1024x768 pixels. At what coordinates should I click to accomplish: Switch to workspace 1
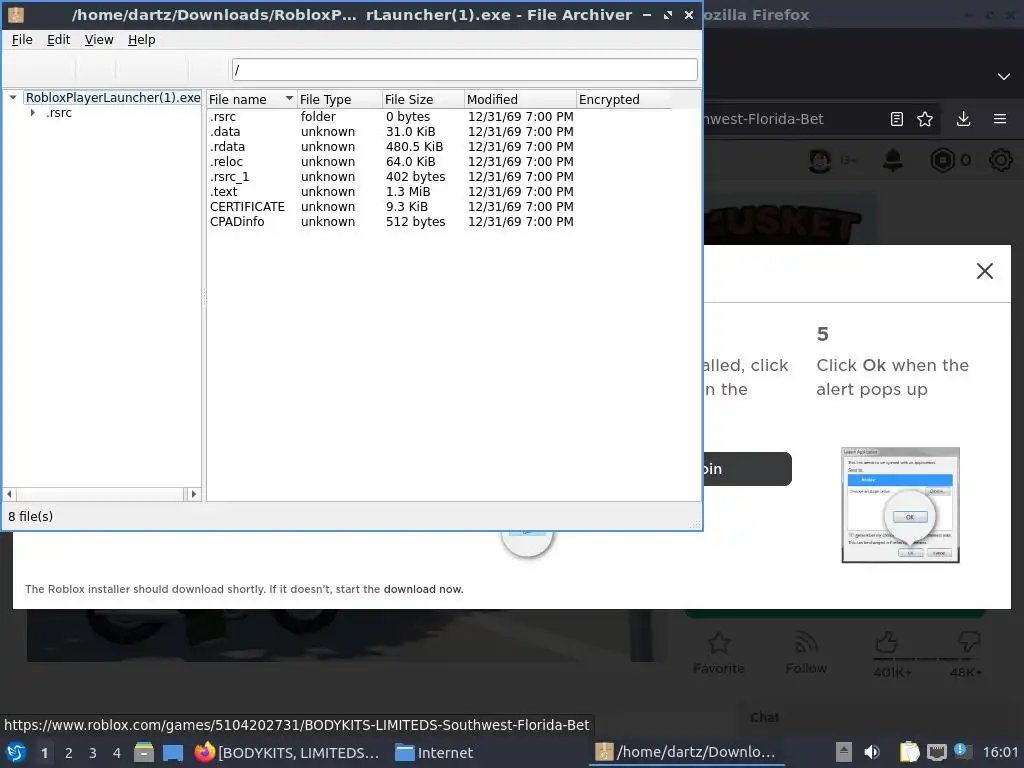pyautogui.click(x=44, y=752)
